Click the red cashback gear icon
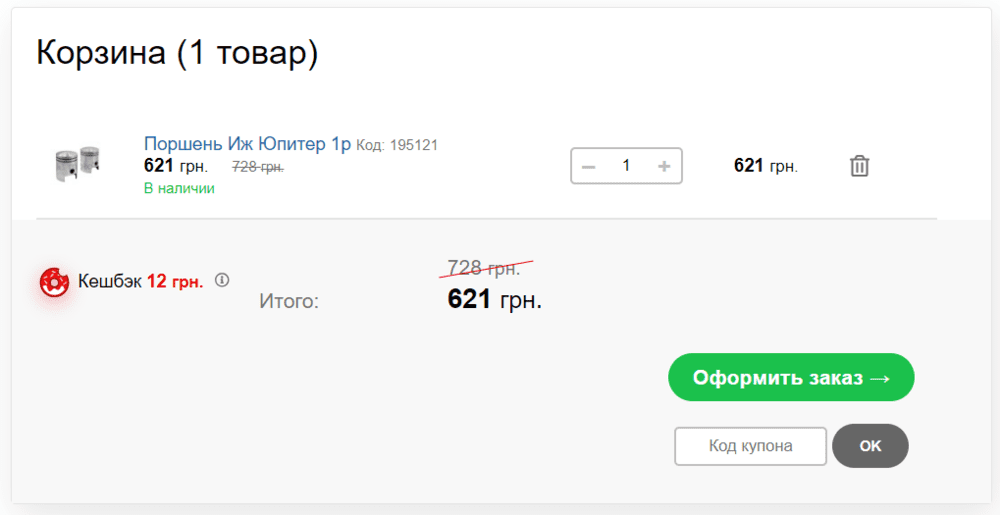1000x515 pixels. click(54, 283)
